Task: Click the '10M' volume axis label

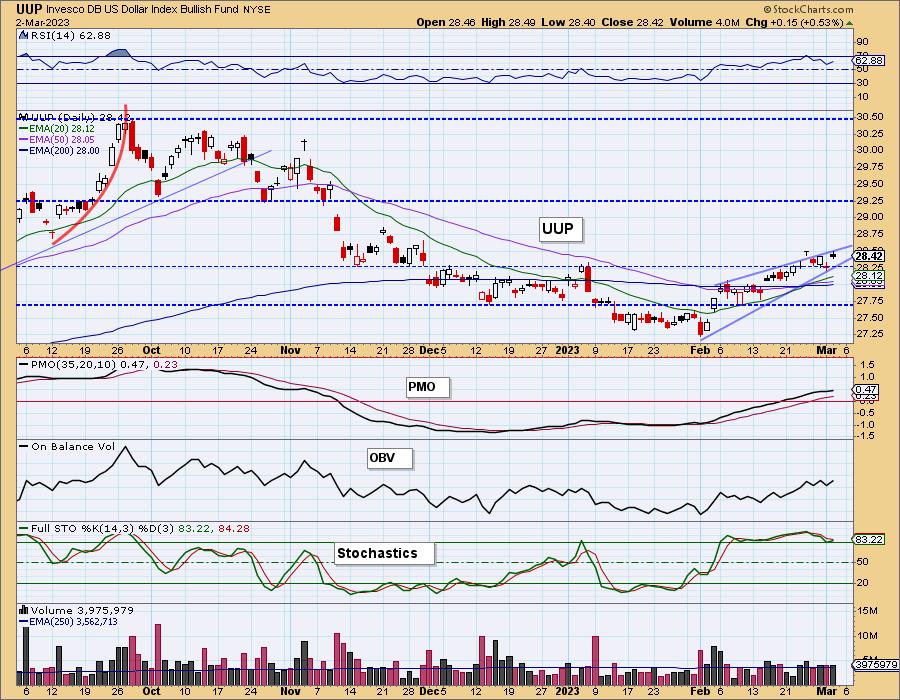Action: 869,636
